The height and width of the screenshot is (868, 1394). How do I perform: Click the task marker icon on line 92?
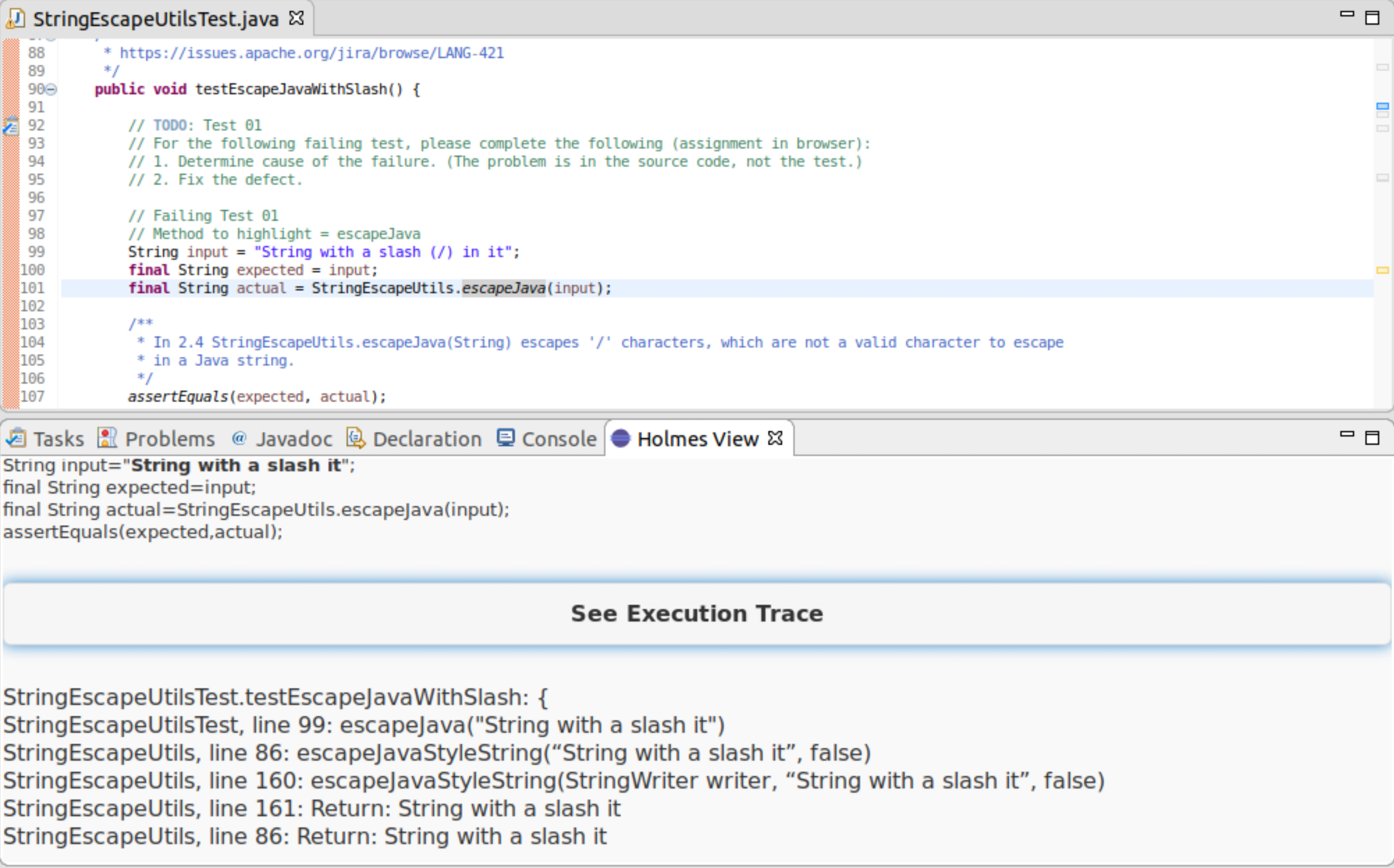point(11,125)
